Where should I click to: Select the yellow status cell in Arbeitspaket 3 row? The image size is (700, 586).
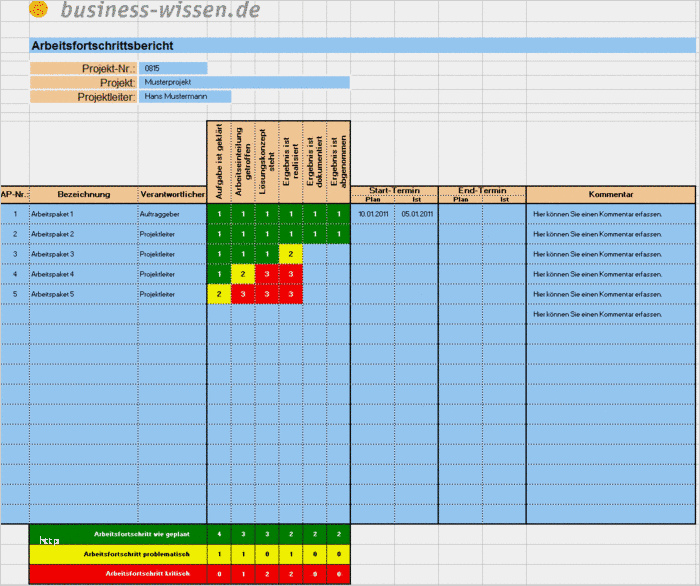click(291, 254)
